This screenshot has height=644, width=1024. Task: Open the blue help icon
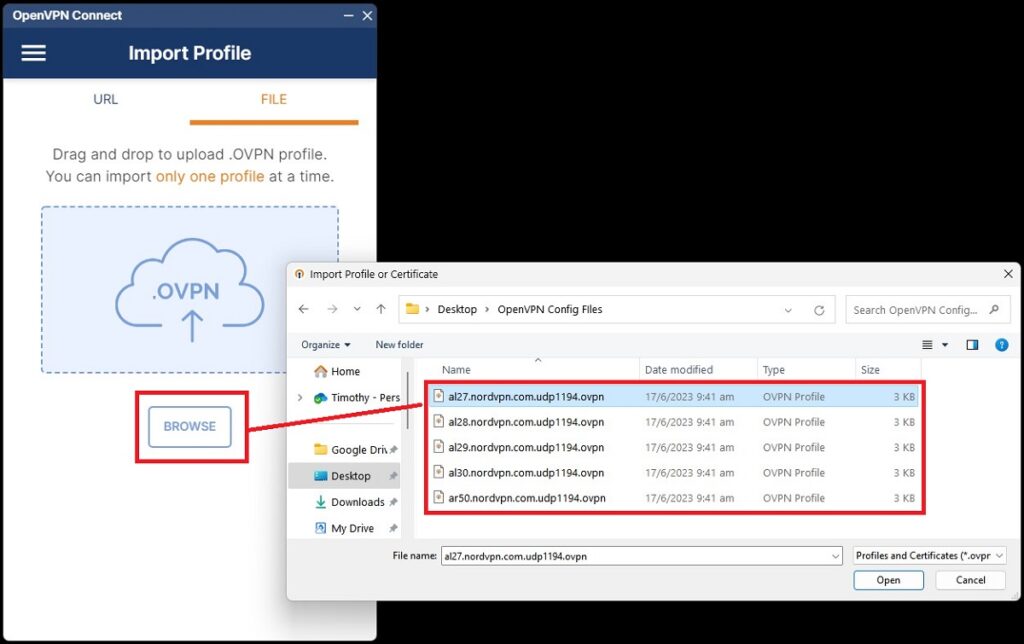pos(1001,345)
